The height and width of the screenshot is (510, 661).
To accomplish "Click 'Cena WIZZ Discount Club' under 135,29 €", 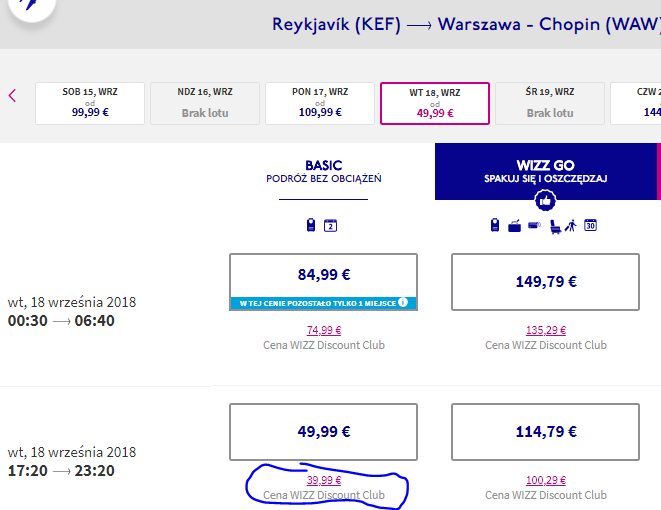I will click(546, 345).
